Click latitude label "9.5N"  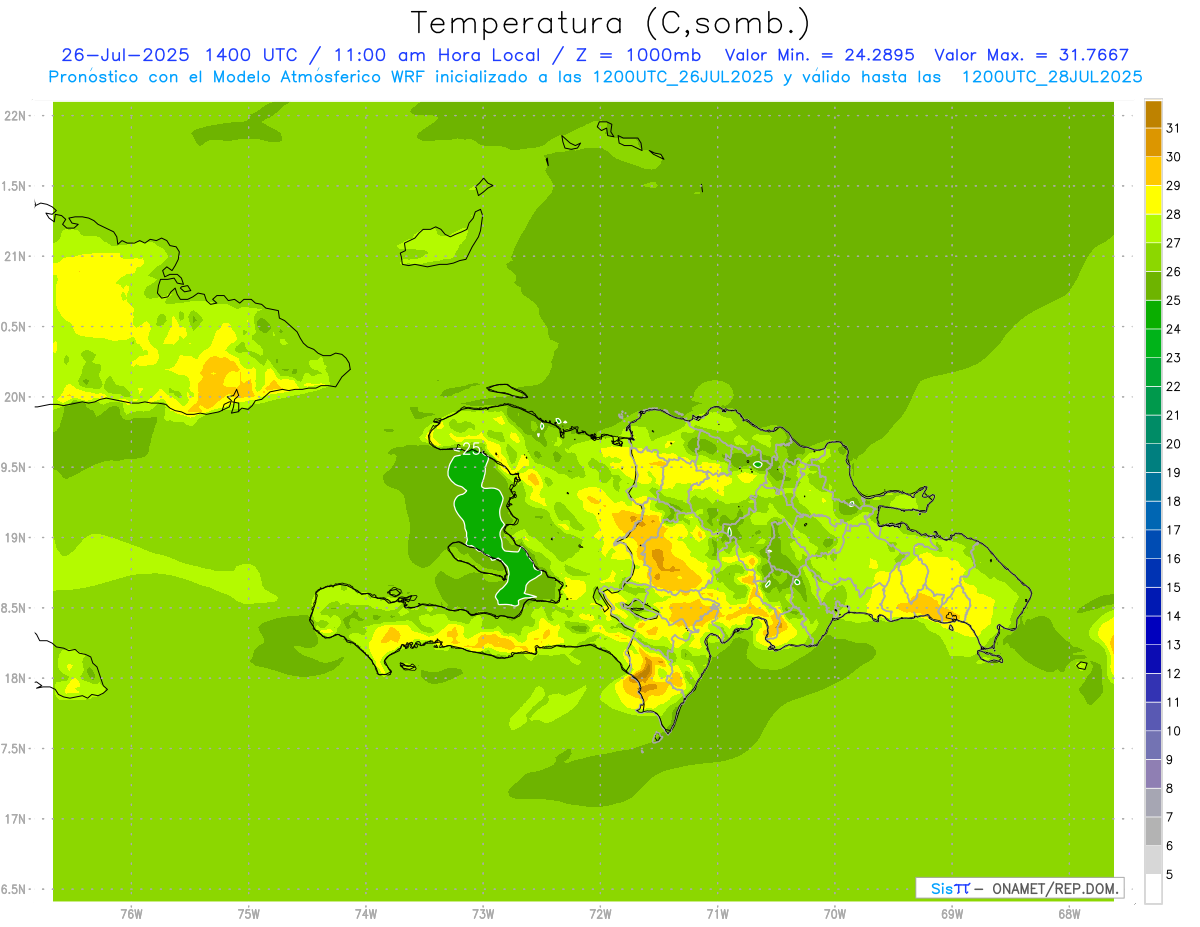coord(14,467)
